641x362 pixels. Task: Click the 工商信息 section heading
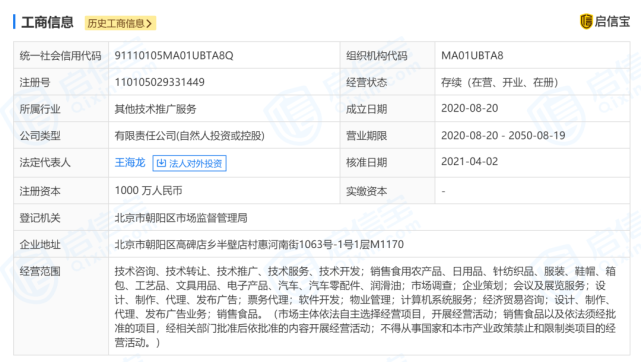click(x=47, y=22)
